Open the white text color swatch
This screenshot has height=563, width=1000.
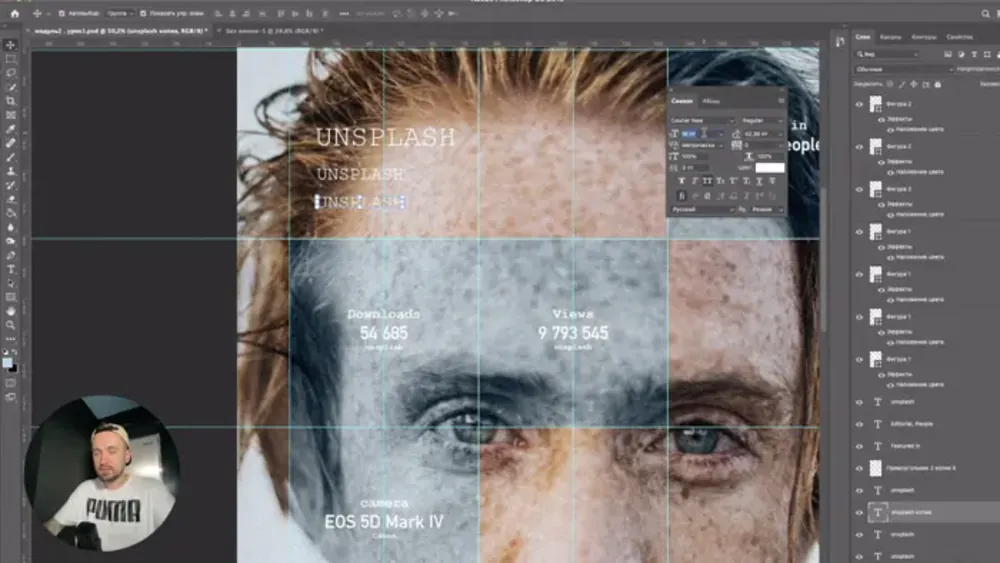[770, 168]
